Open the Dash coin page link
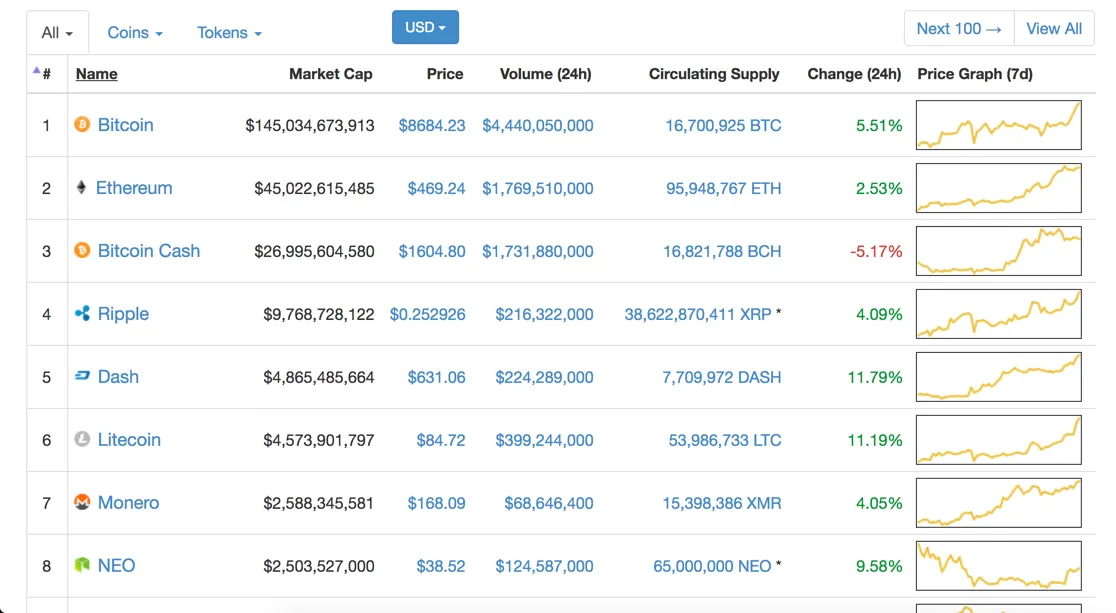The width and height of the screenshot is (1116, 613). 118,377
